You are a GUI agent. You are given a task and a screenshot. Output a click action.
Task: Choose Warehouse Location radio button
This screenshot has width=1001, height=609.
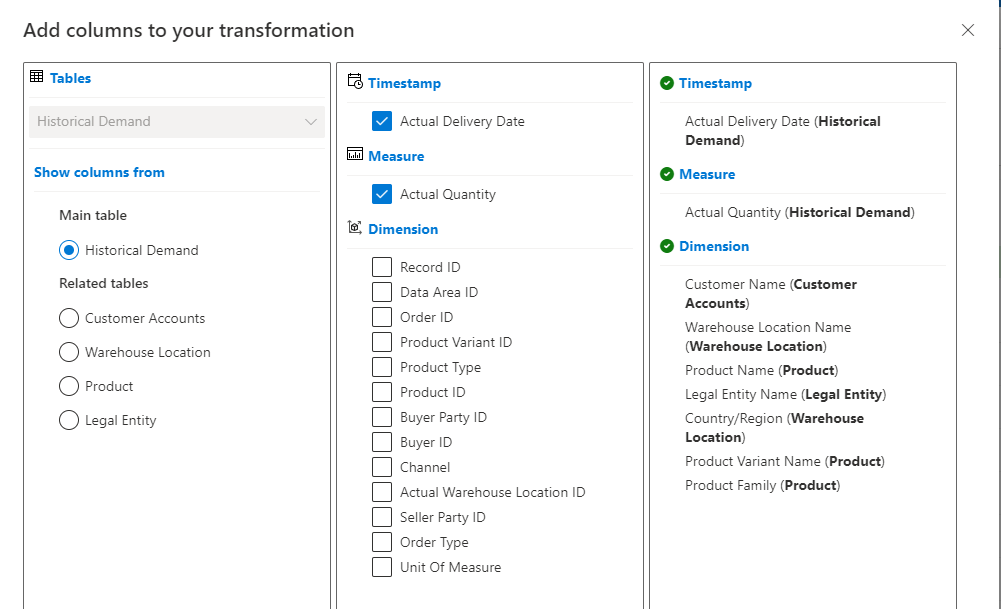coord(69,352)
